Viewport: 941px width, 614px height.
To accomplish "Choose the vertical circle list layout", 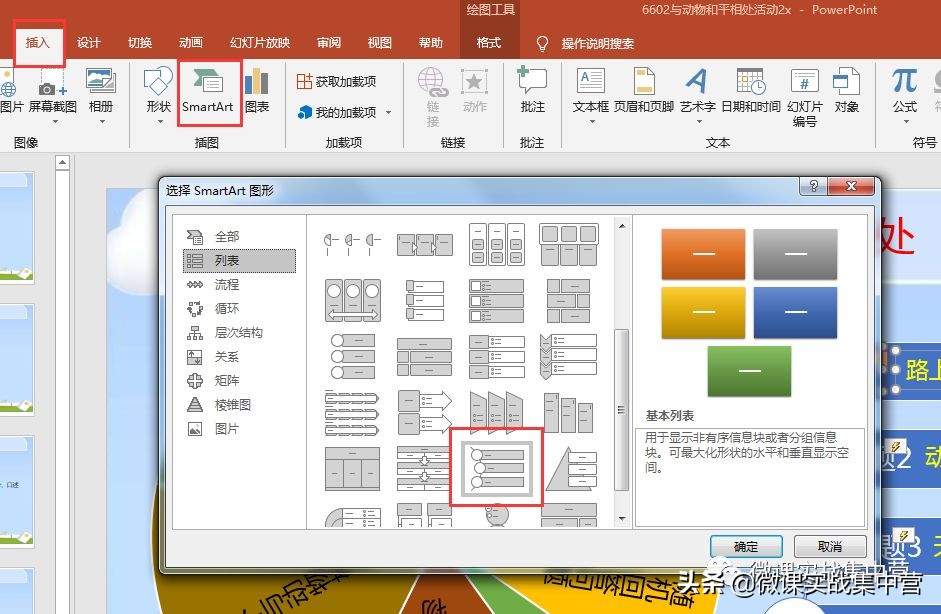I will [x=353, y=355].
